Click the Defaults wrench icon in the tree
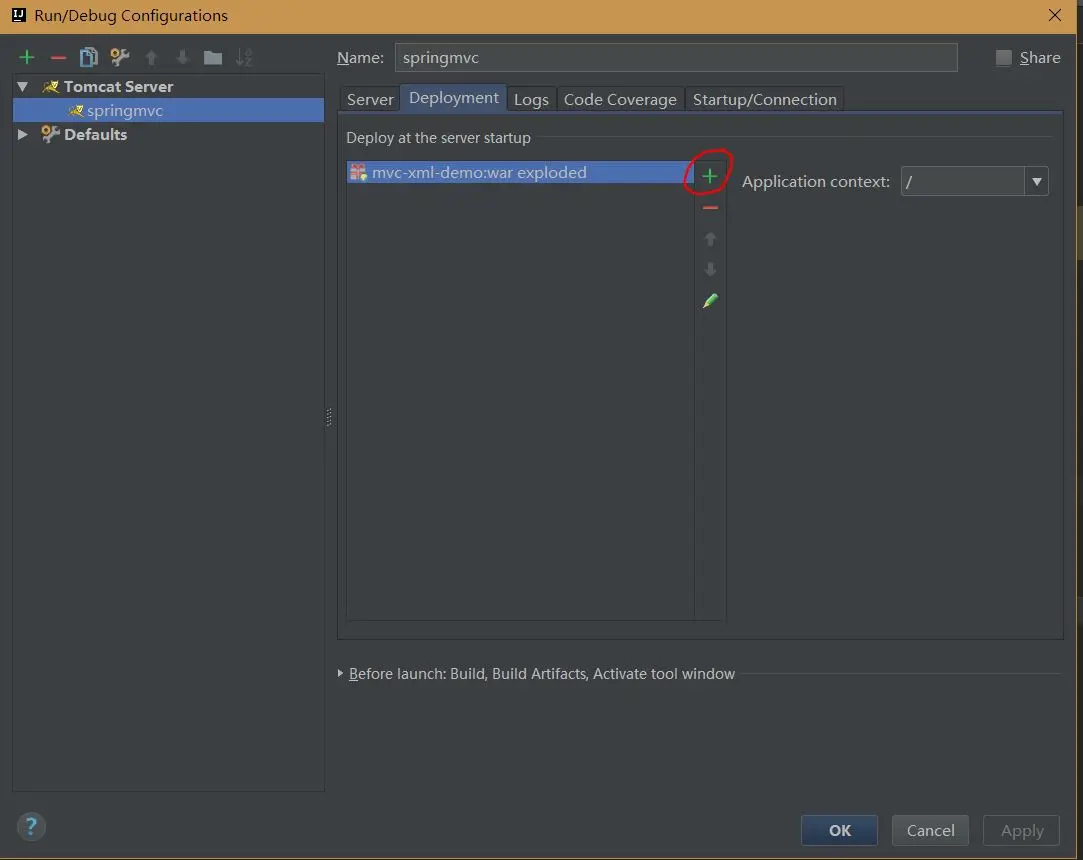1083x860 pixels. (x=50, y=134)
